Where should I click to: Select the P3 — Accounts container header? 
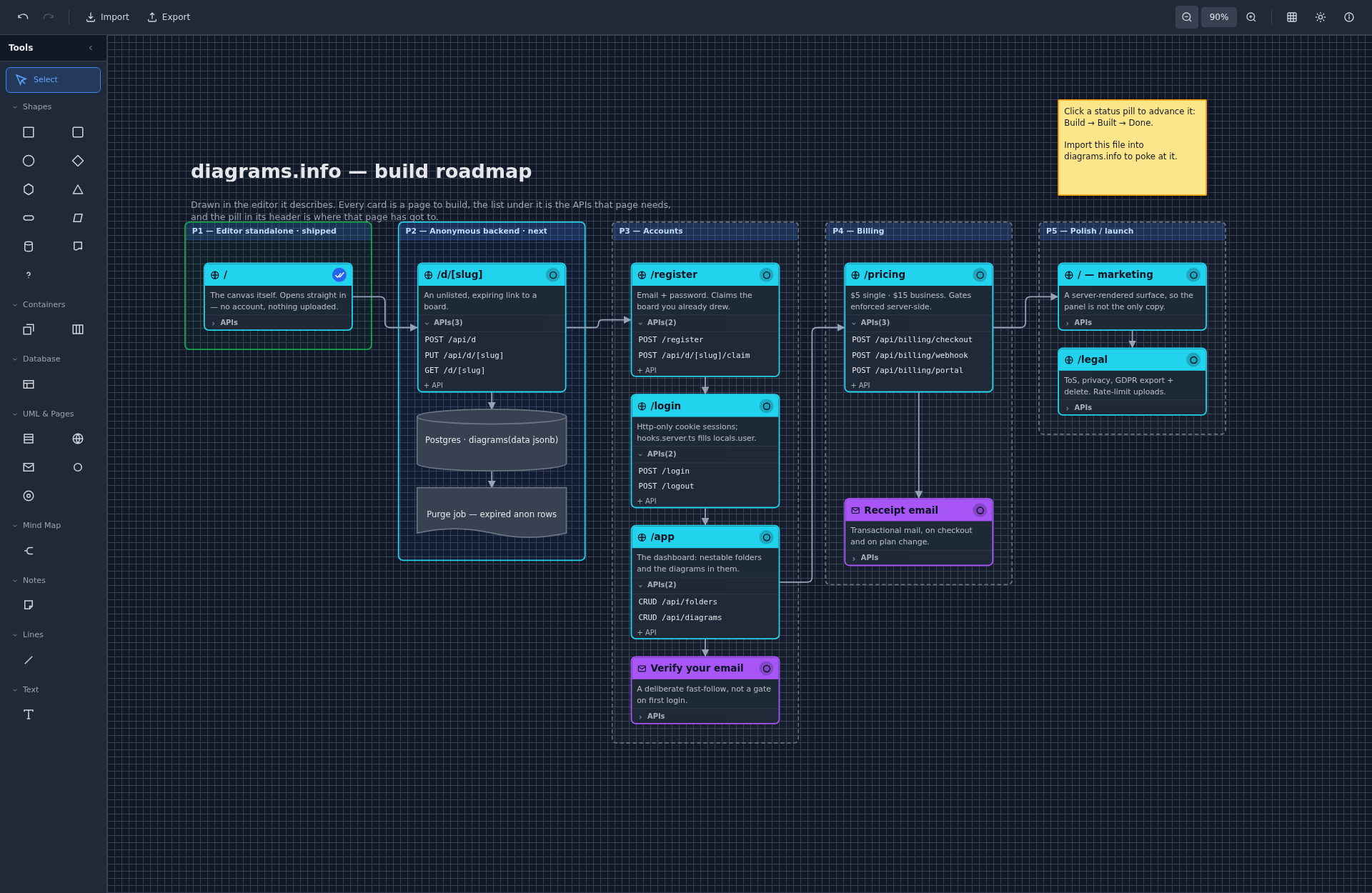pos(705,231)
